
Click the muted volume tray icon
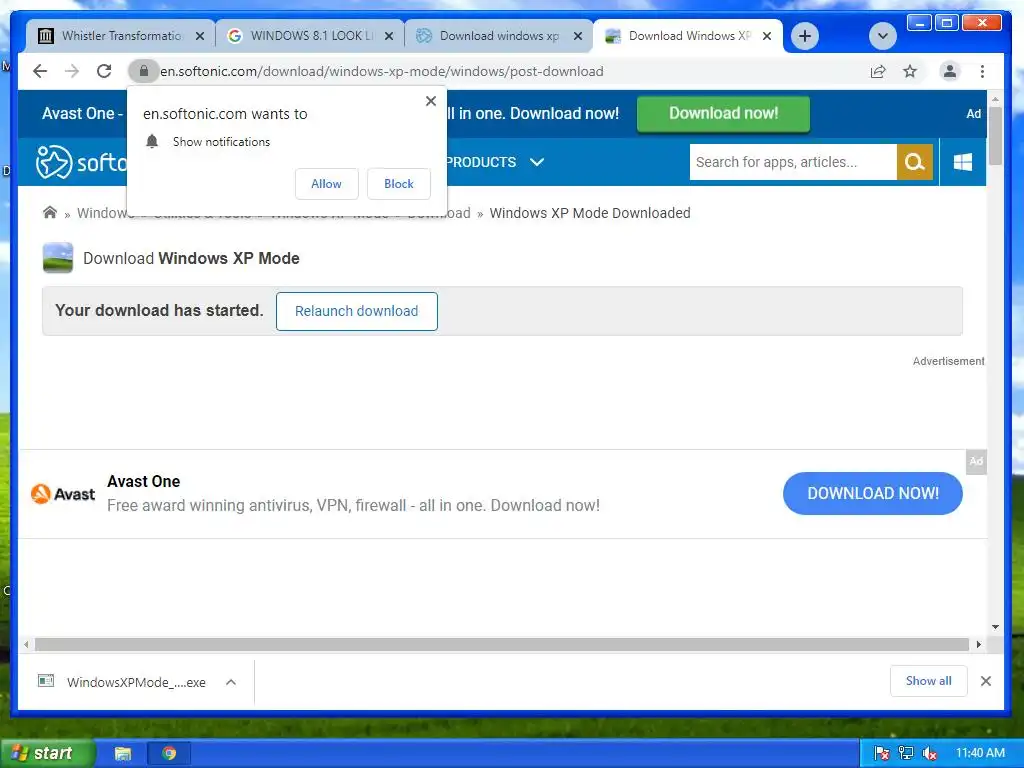929,754
